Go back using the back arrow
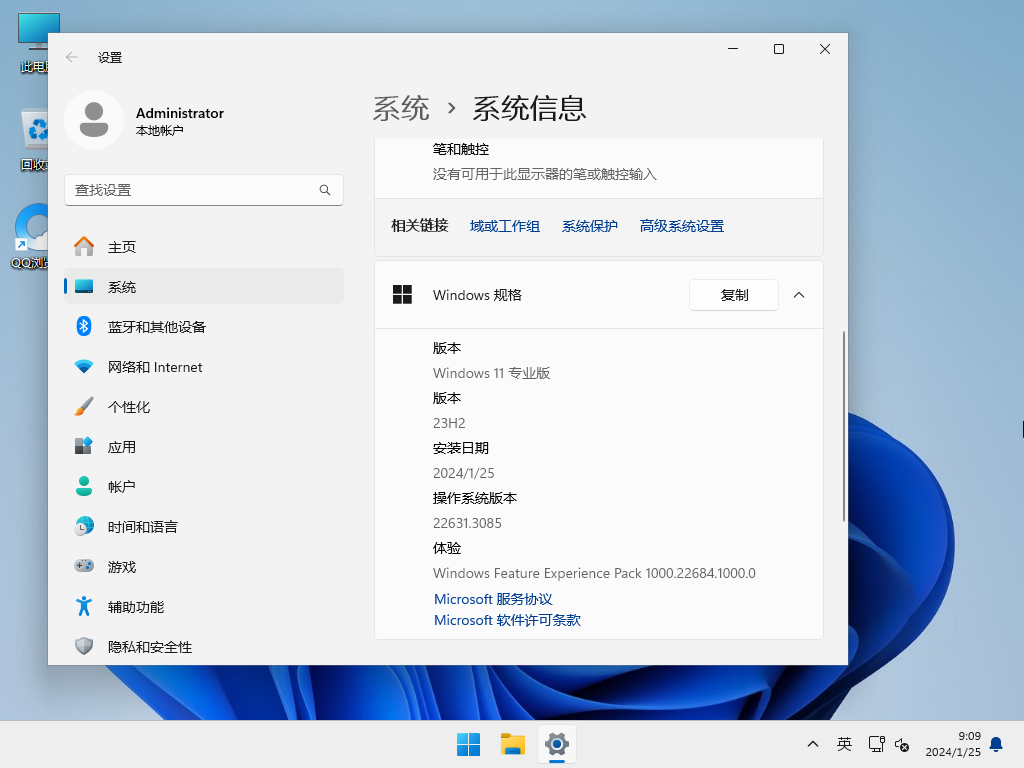The height and width of the screenshot is (768, 1024). click(71, 57)
